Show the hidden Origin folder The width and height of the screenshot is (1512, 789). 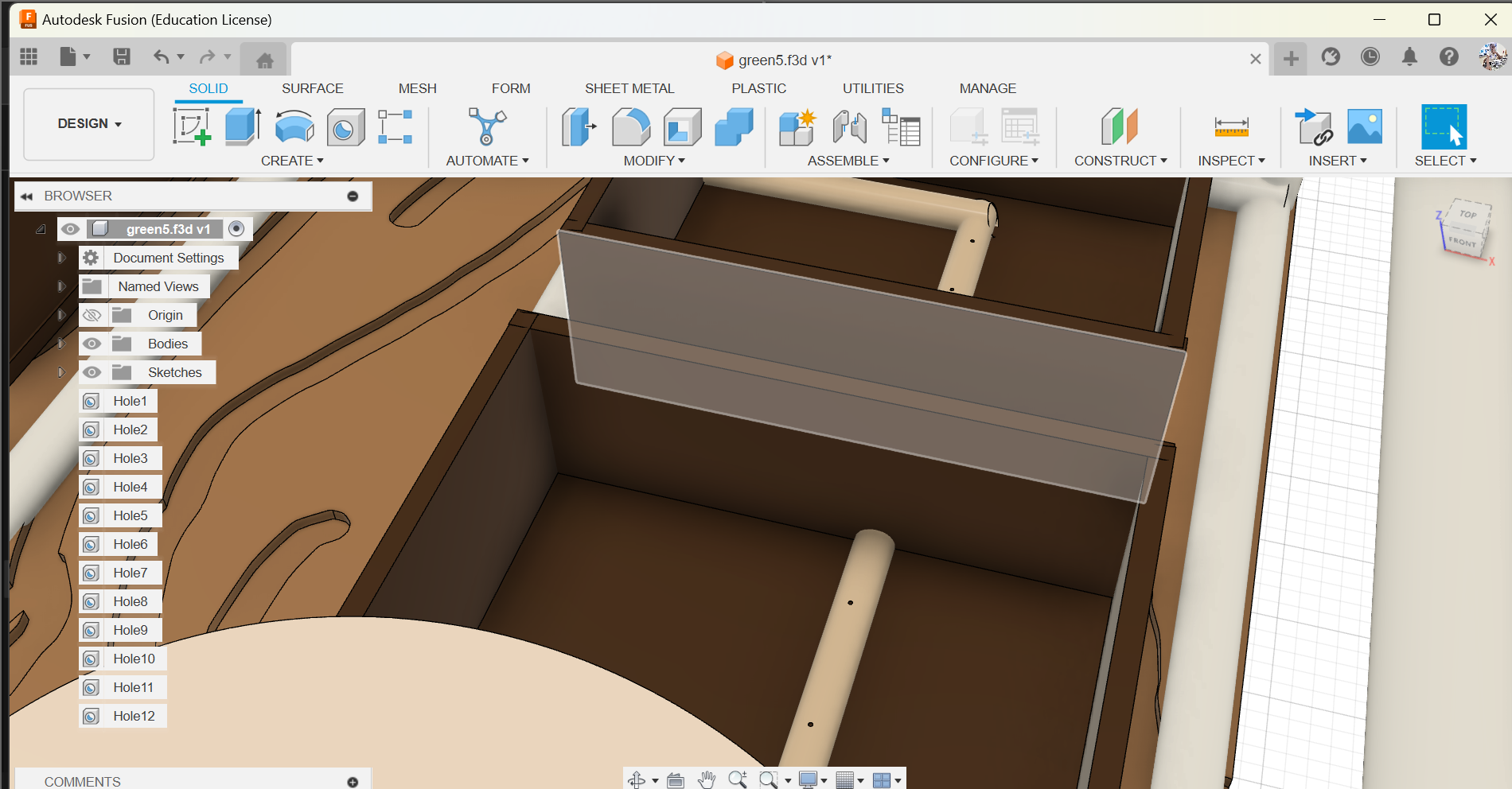92,315
